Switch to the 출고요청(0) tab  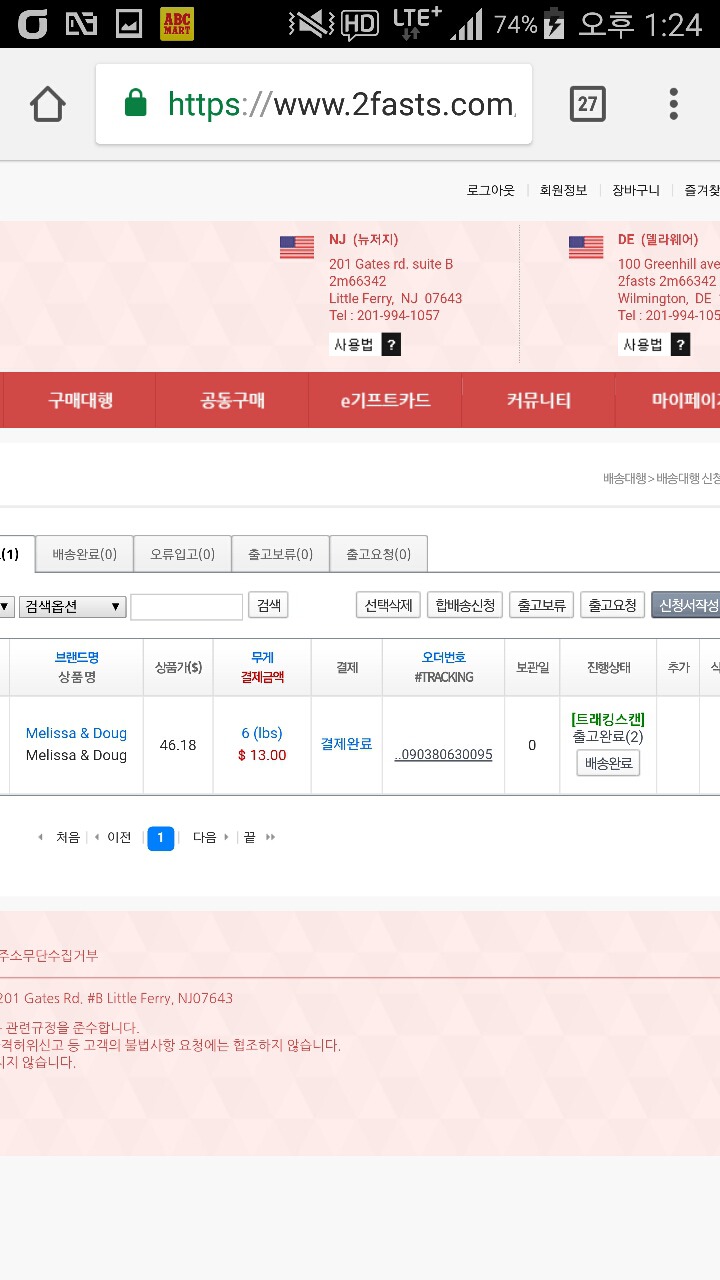(x=378, y=554)
